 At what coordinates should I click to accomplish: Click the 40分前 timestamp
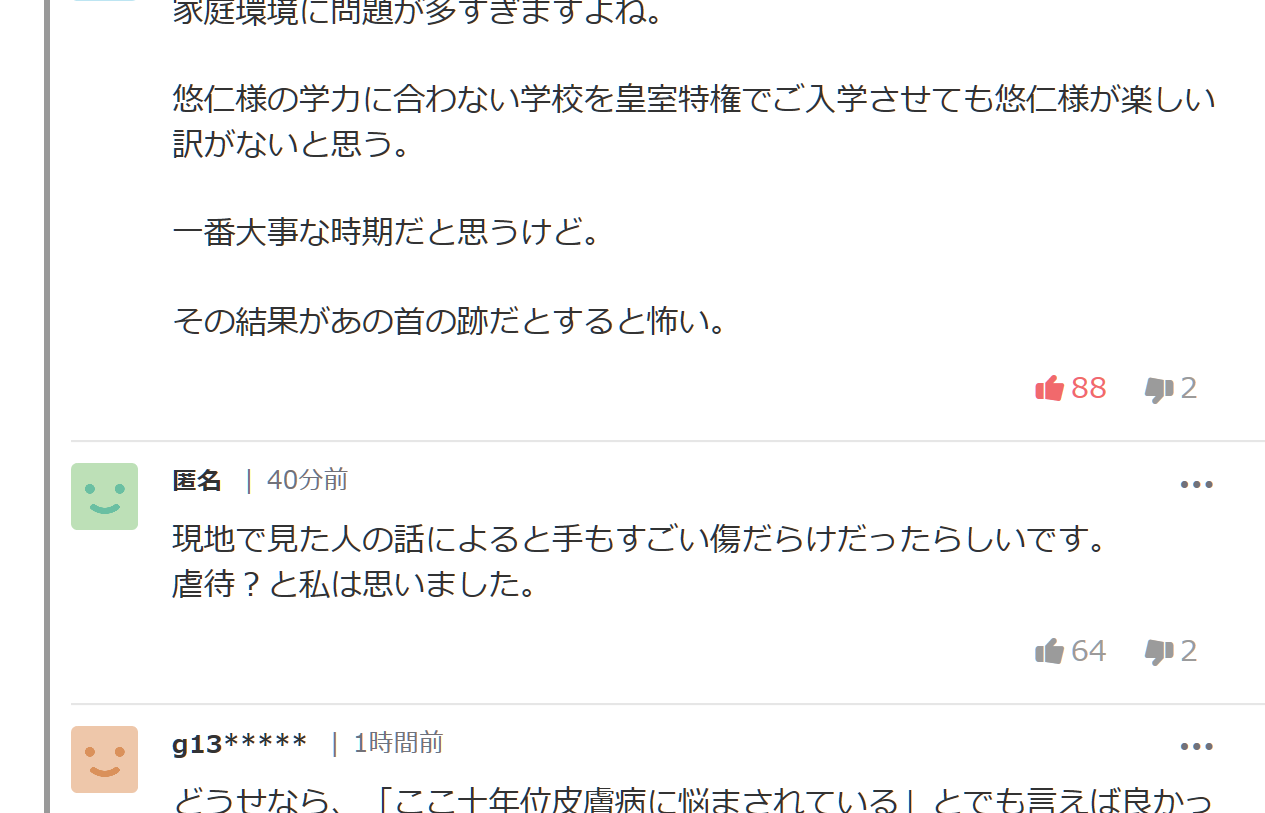(307, 480)
